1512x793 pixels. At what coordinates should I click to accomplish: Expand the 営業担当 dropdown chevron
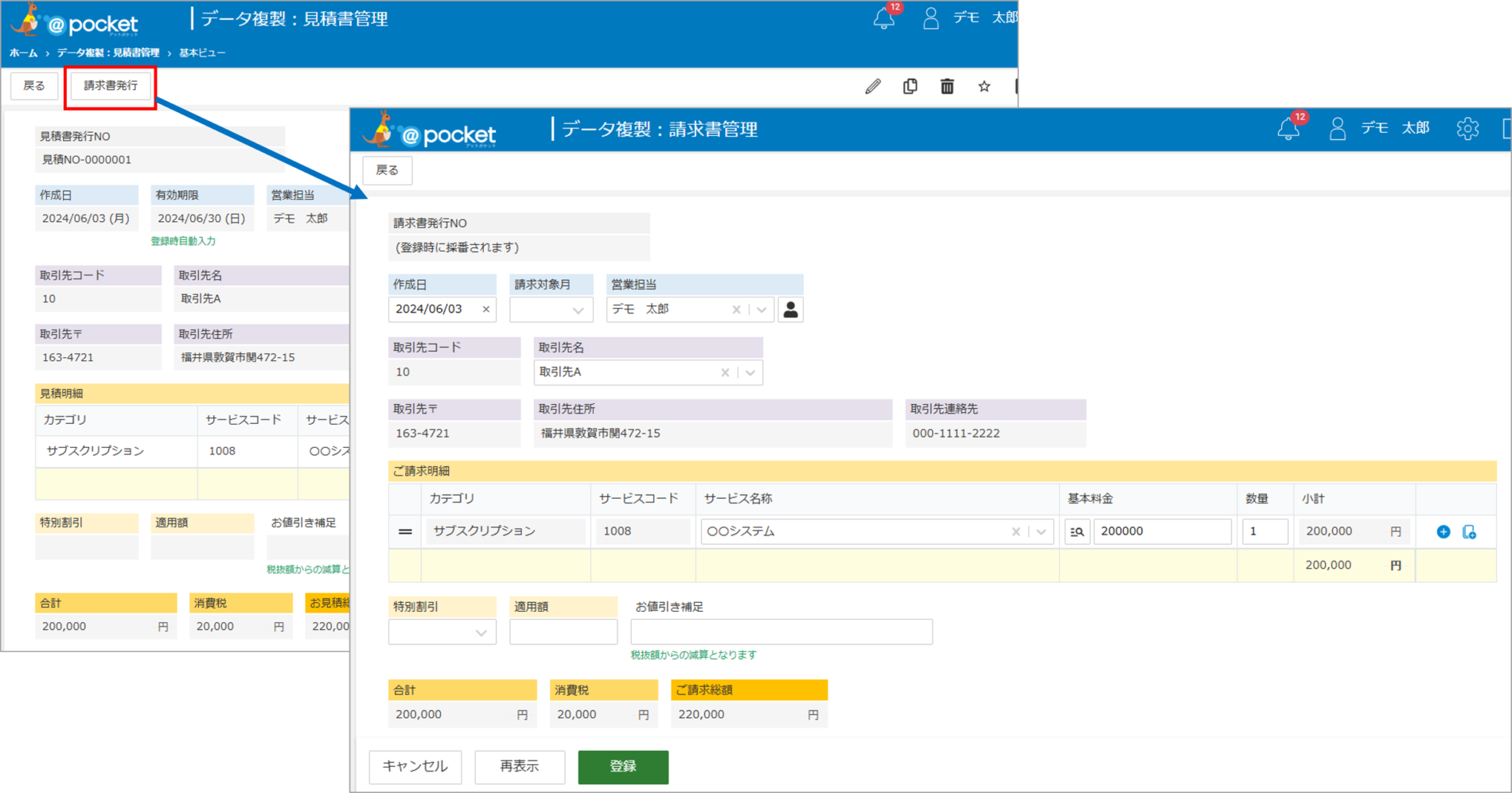click(x=762, y=309)
